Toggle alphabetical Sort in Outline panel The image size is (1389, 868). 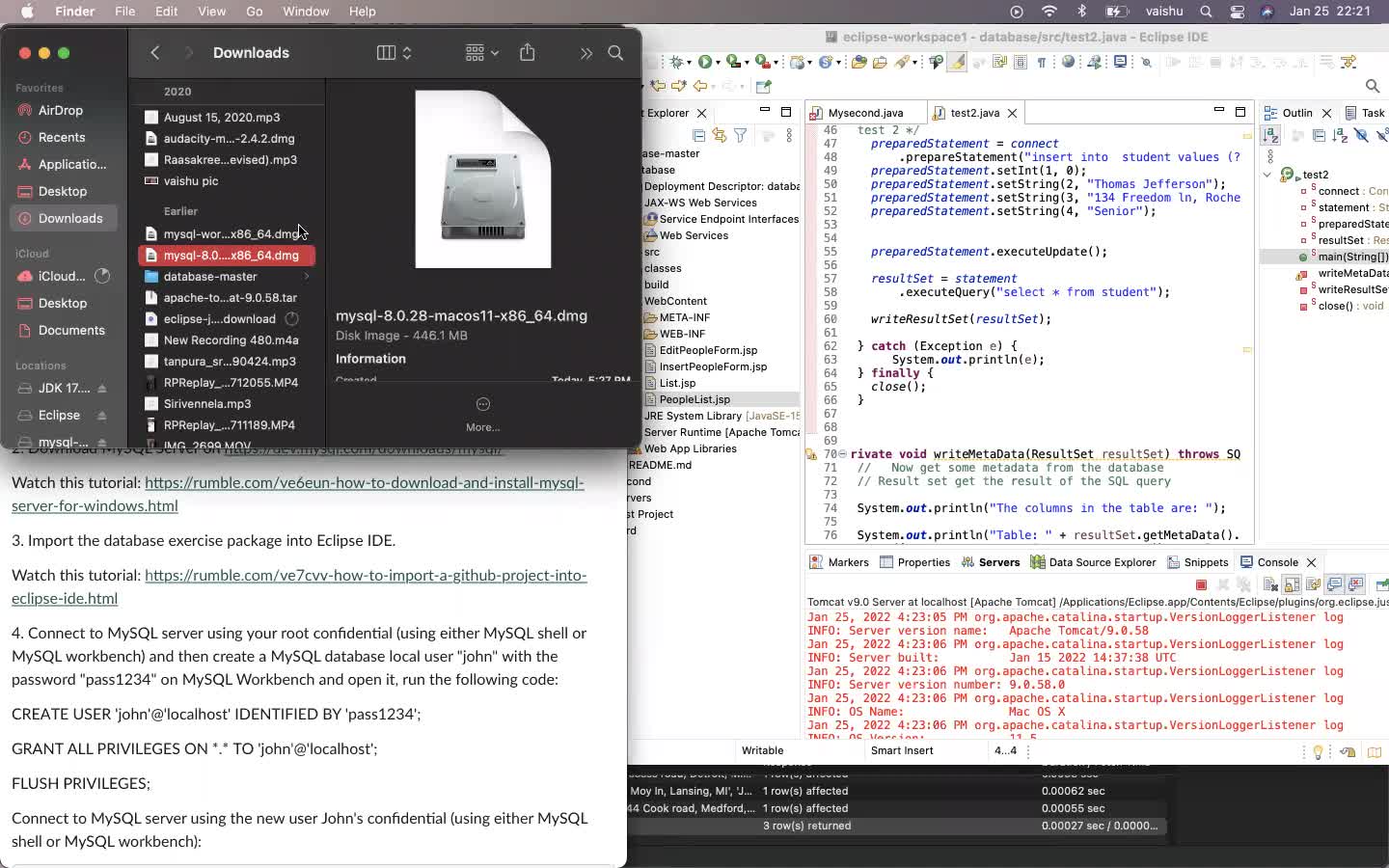[1340, 136]
